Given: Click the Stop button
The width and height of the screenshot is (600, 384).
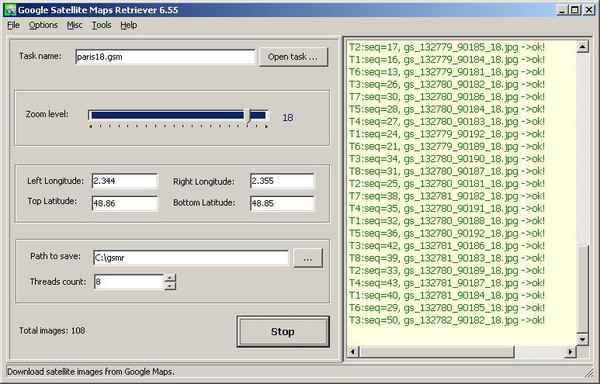Looking at the screenshot, I should click(x=283, y=332).
